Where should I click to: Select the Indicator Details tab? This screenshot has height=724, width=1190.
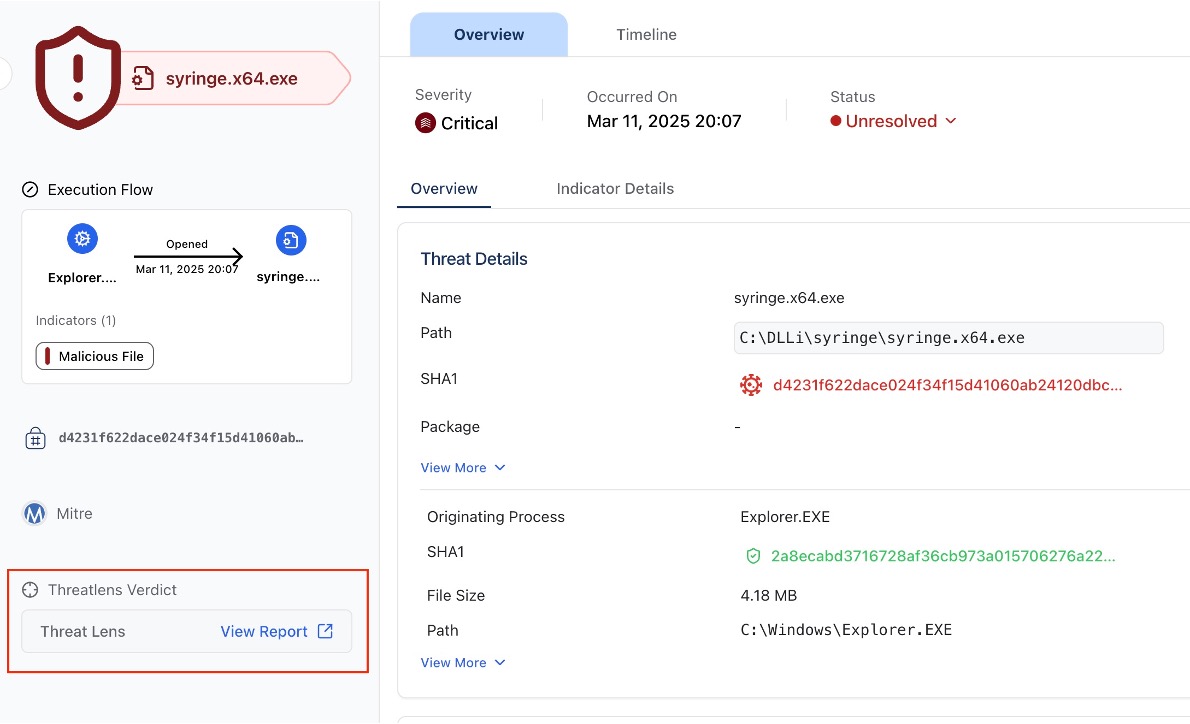tap(615, 189)
